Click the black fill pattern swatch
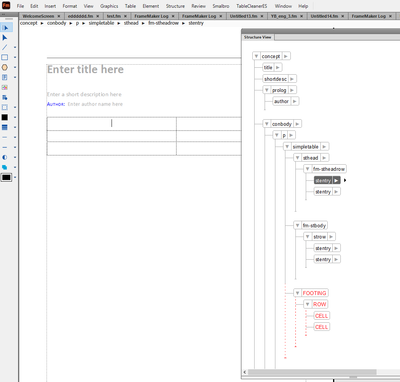The image size is (400, 382). 5,117
